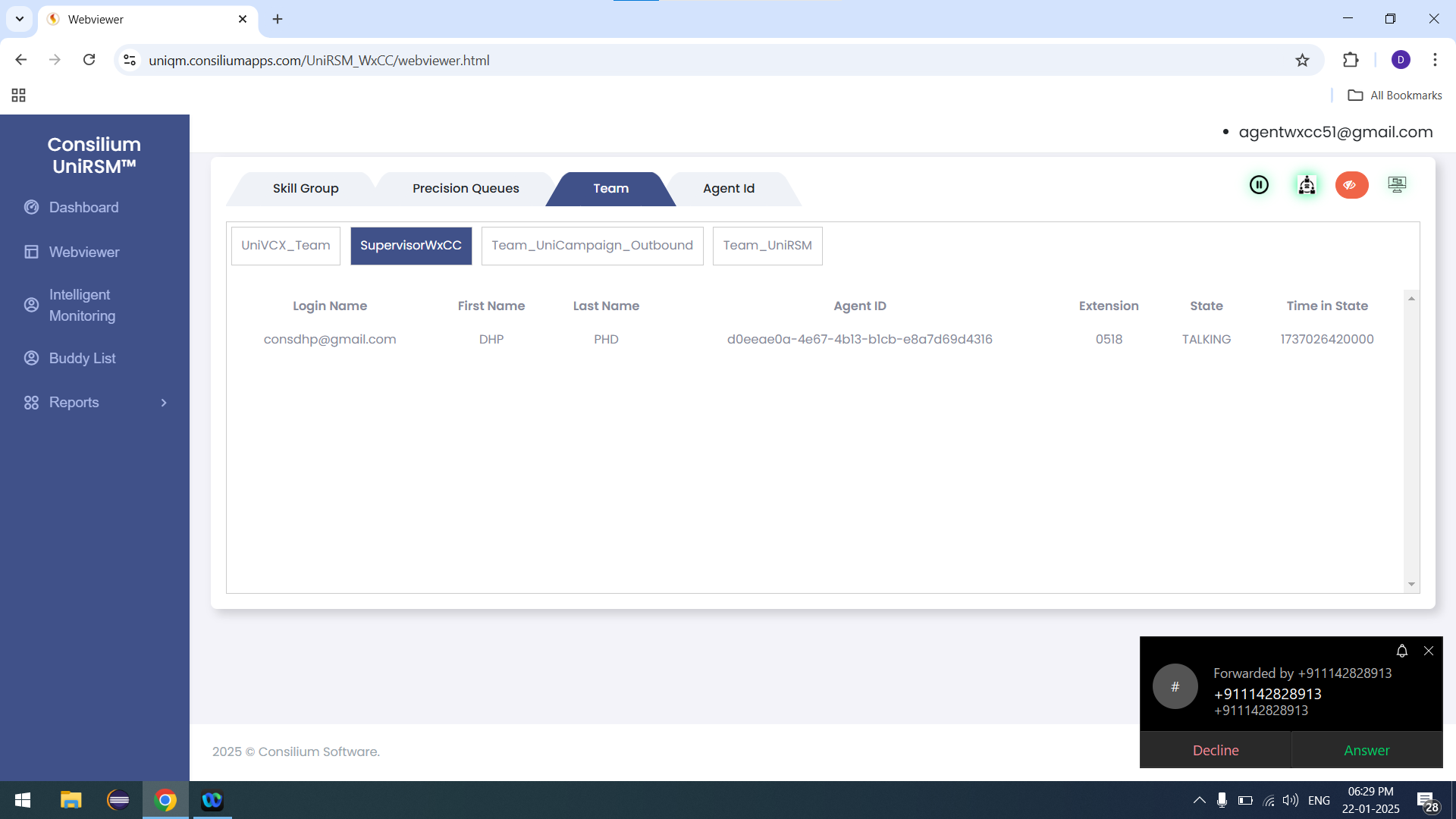
Task: Click the notification bell in call popup
Action: (1401, 651)
